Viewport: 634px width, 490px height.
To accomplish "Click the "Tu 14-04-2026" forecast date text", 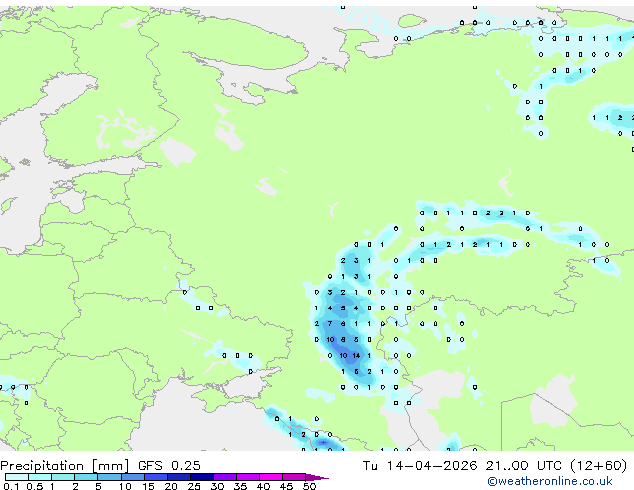I will tap(420, 465).
